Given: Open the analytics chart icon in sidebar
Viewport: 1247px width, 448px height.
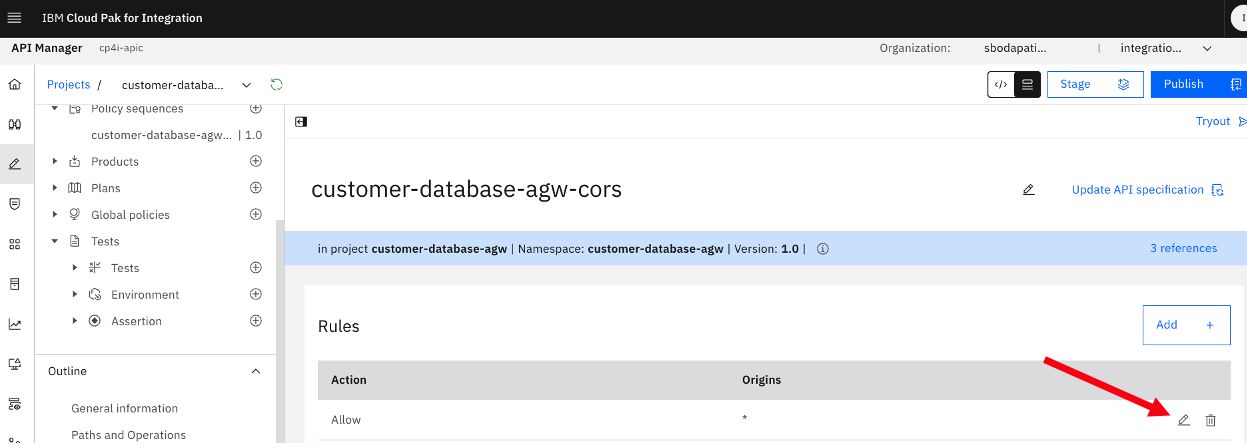Looking at the screenshot, I should click(14, 324).
